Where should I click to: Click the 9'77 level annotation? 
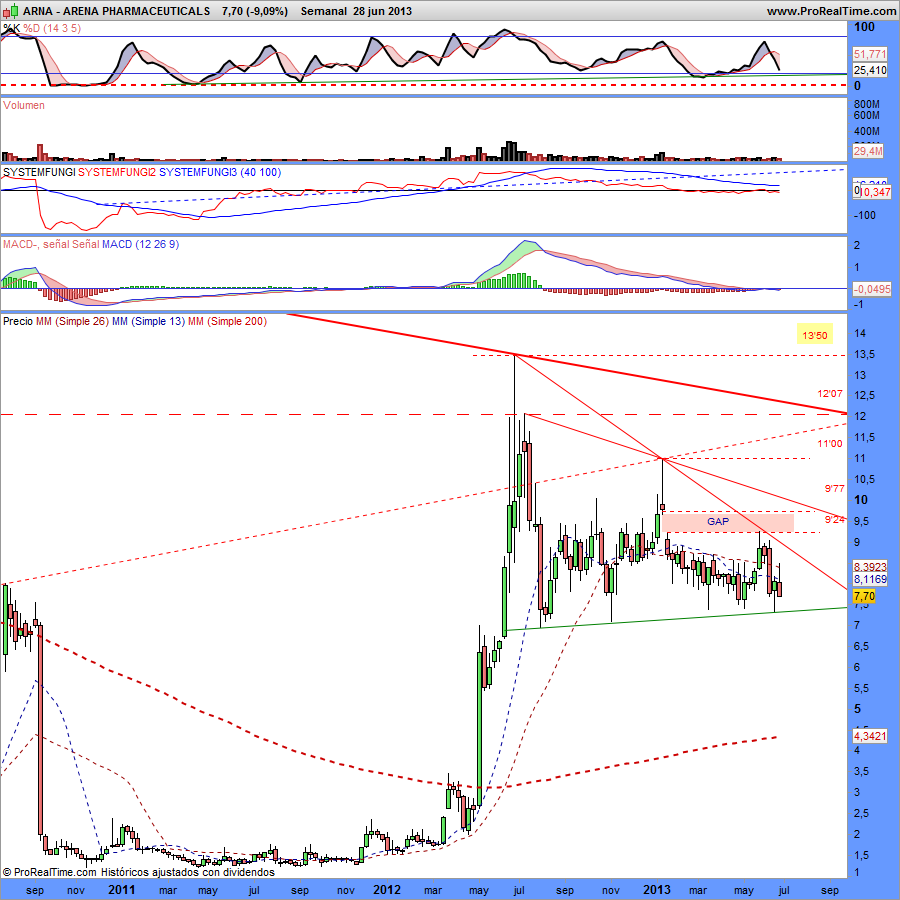pyautogui.click(x=835, y=488)
